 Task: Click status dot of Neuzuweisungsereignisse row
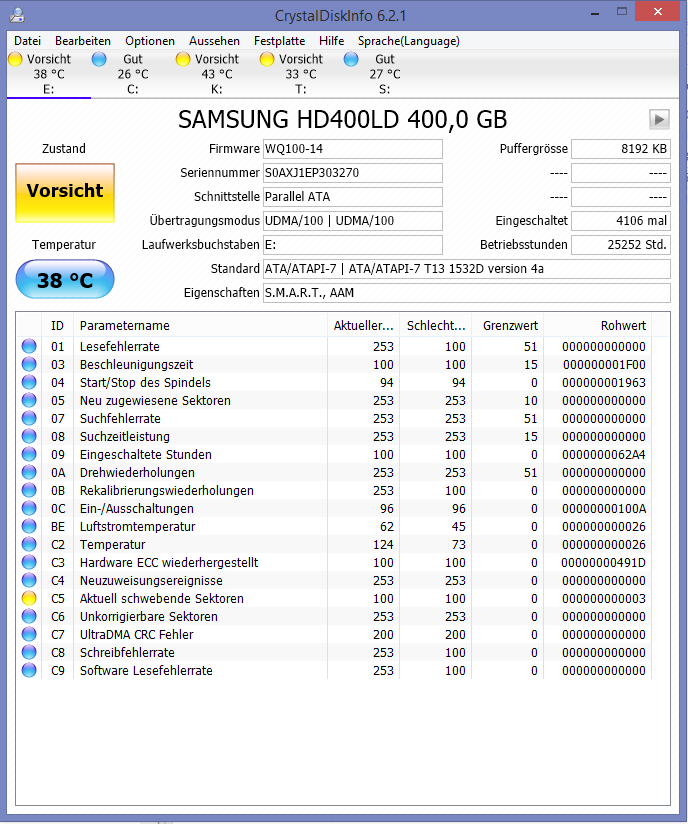(29, 580)
